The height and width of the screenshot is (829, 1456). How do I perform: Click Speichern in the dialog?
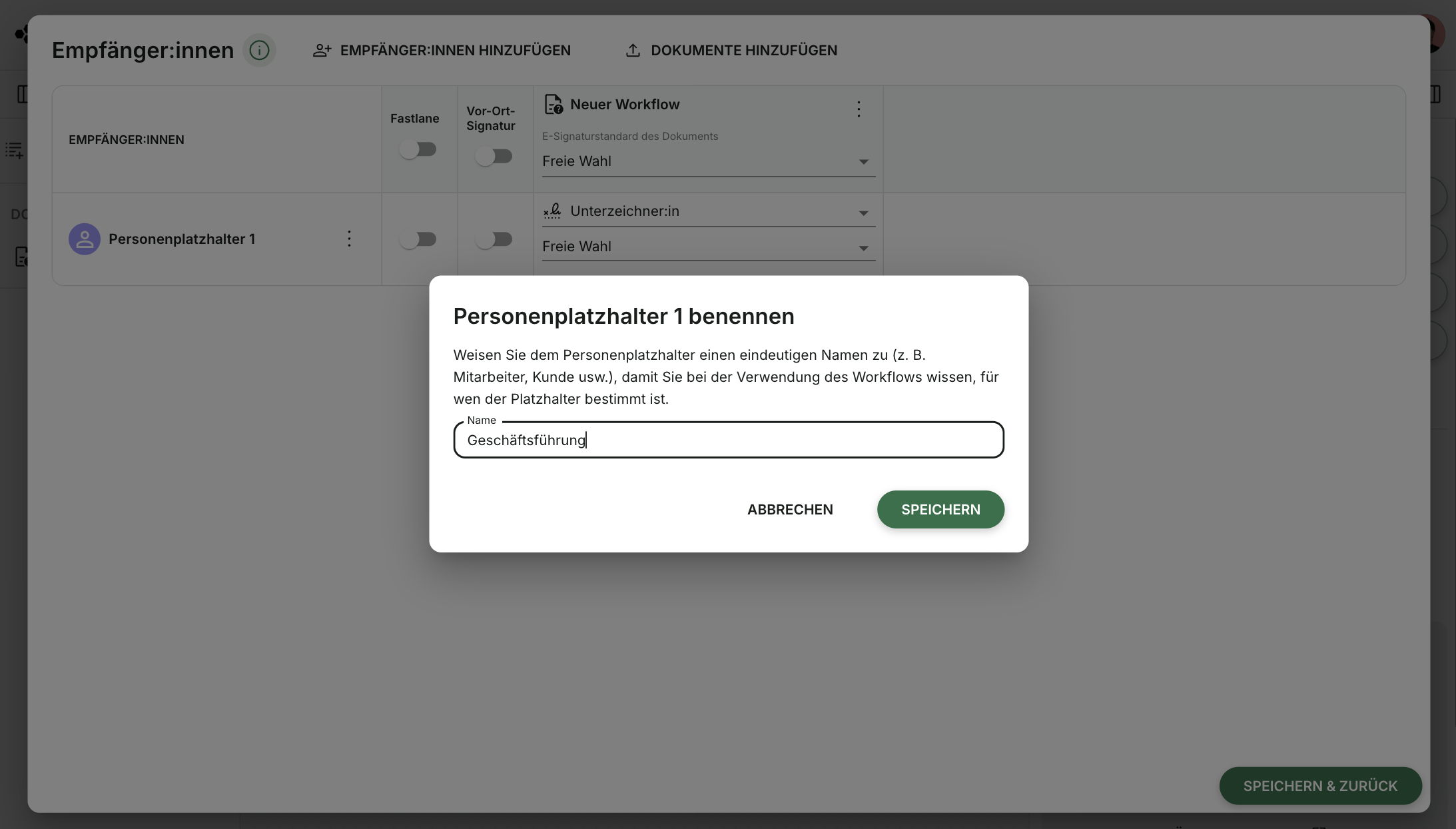[x=940, y=510]
